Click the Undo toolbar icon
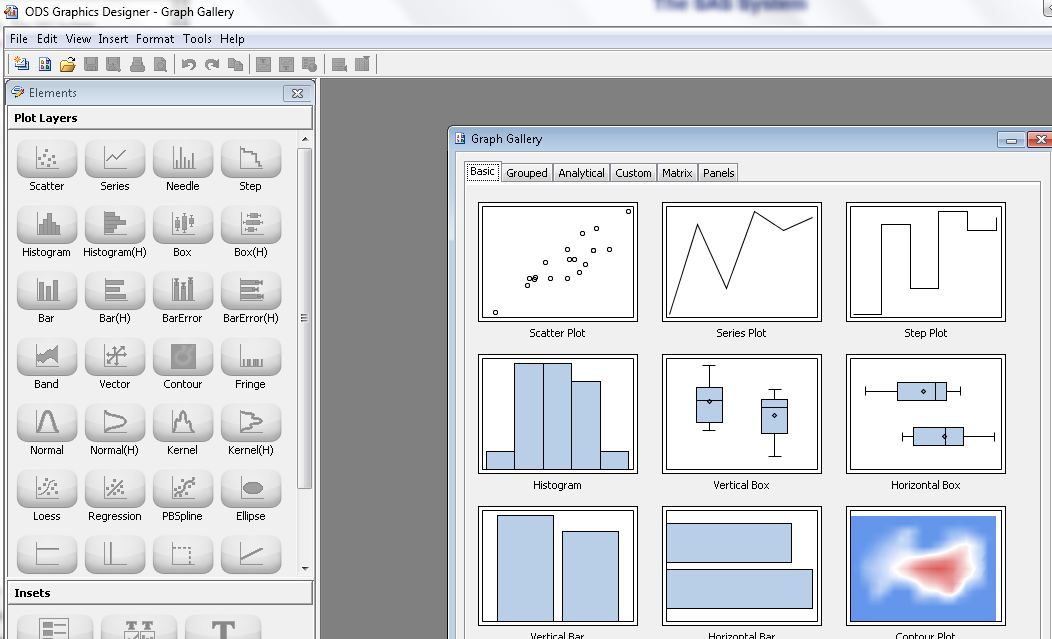The height and width of the screenshot is (639, 1052). click(189, 63)
